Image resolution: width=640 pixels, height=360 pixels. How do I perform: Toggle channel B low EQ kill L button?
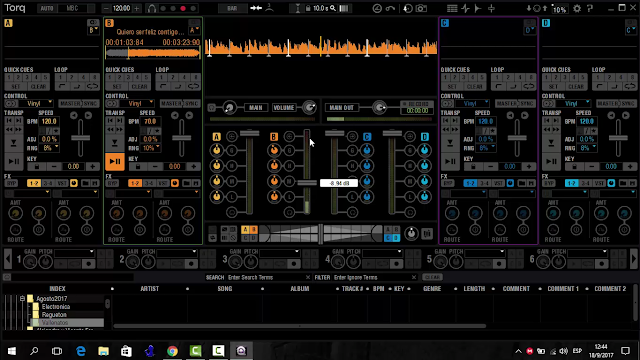click(289, 197)
